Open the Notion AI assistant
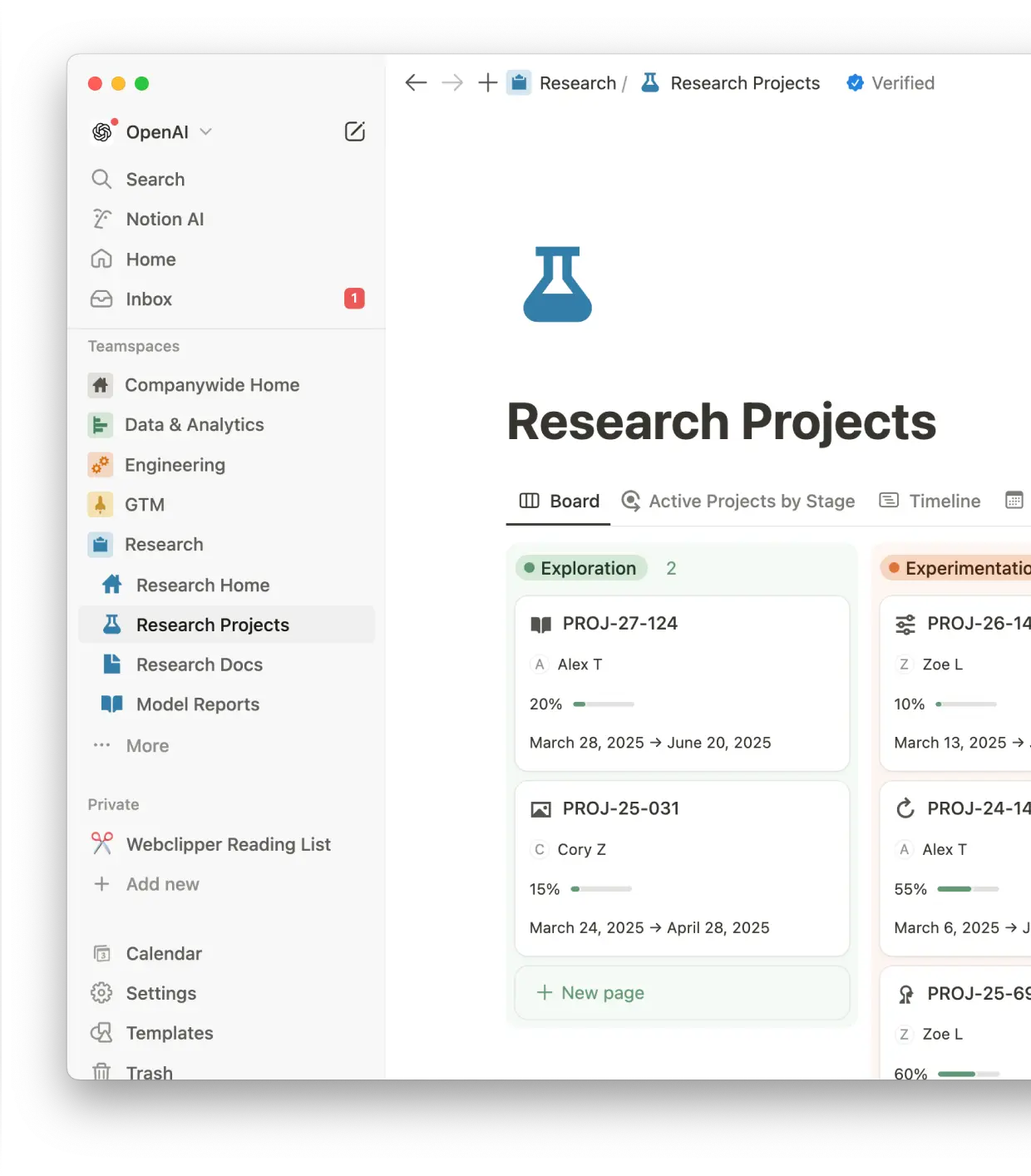Image resolution: width=1031 pixels, height=1176 pixels. (x=164, y=219)
